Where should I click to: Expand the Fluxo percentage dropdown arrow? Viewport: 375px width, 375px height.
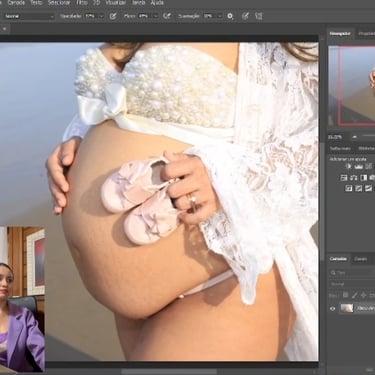pos(155,16)
